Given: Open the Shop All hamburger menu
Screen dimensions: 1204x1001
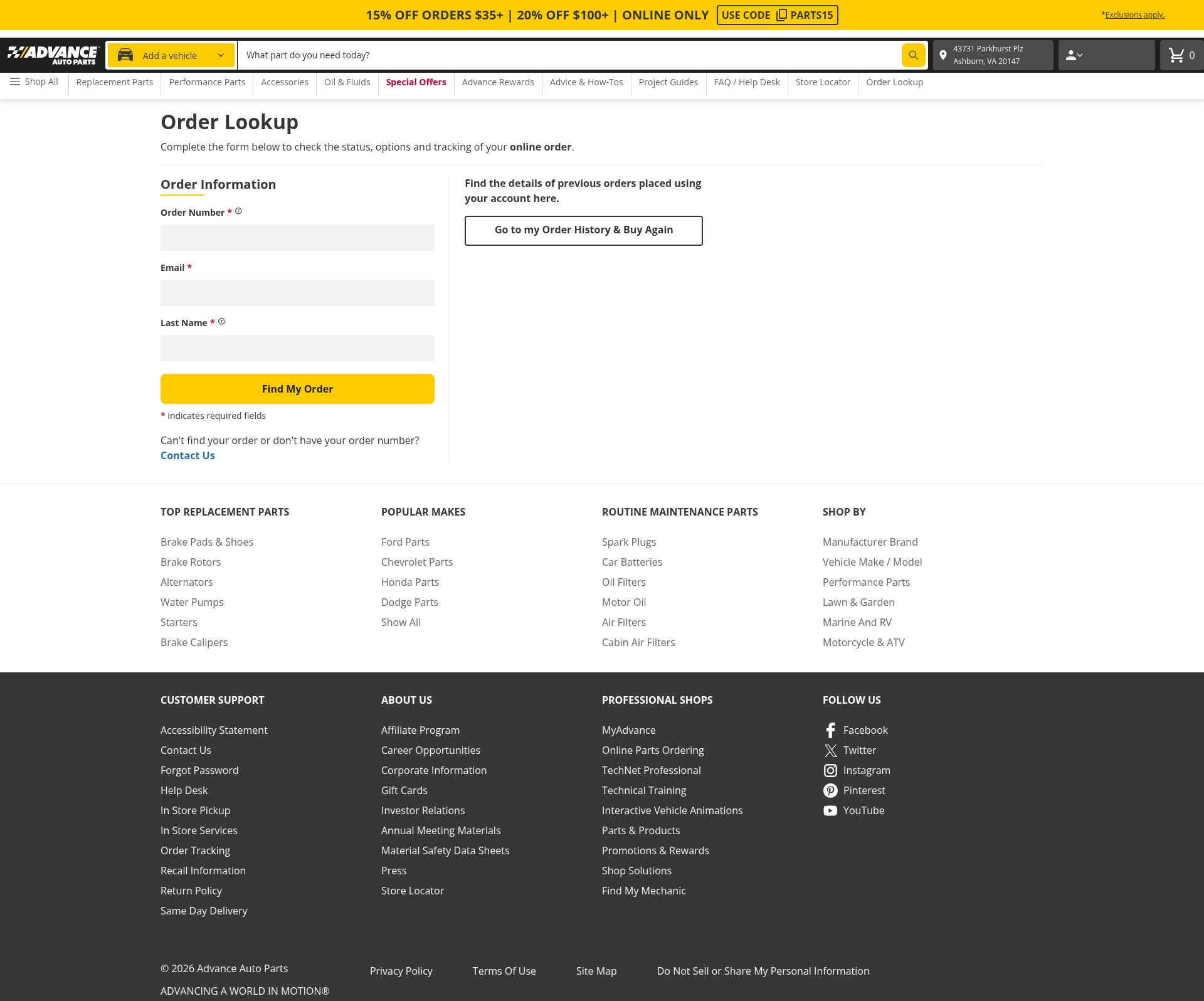Looking at the screenshot, I should [x=34, y=82].
